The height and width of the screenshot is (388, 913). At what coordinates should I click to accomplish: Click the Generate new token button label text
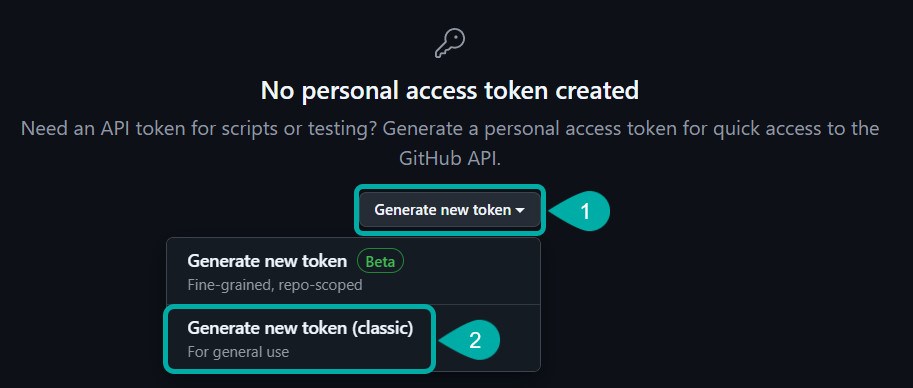(x=443, y=210)
